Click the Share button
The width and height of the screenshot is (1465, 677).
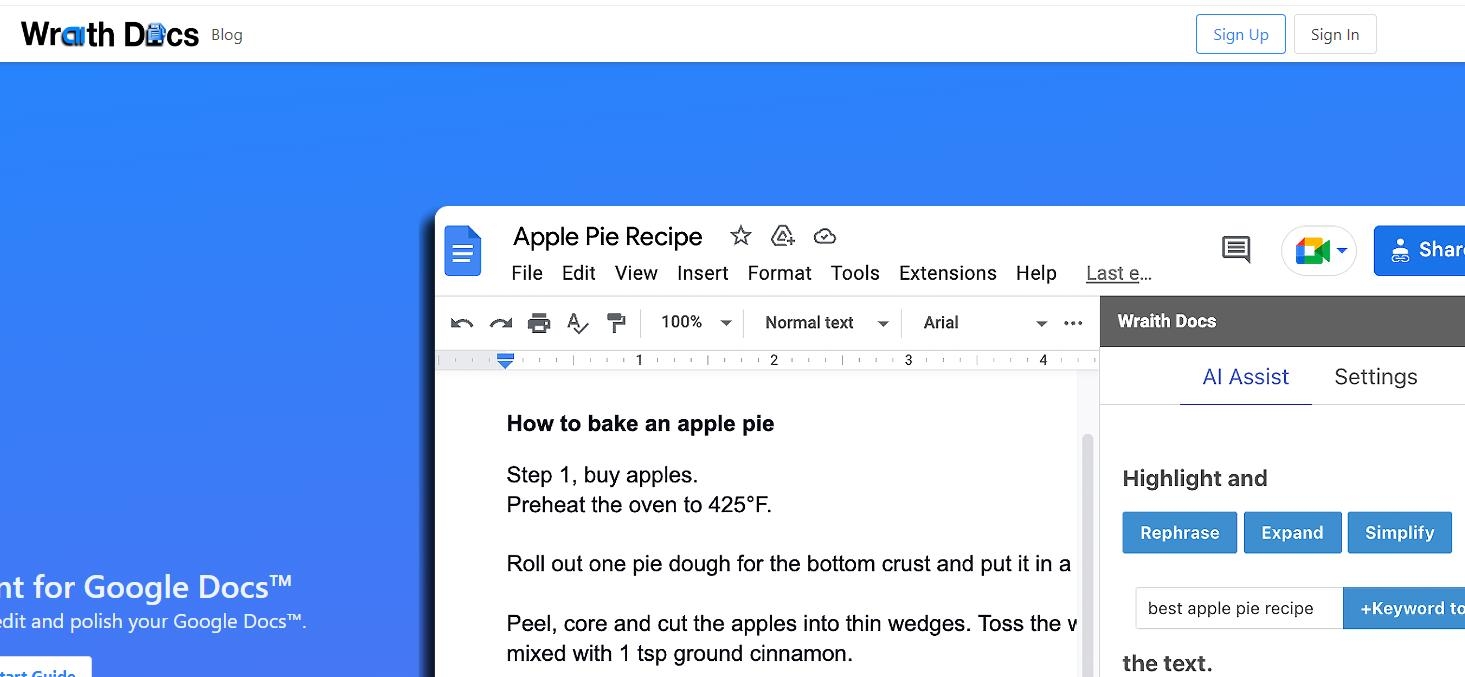[x=1419, y=250]
